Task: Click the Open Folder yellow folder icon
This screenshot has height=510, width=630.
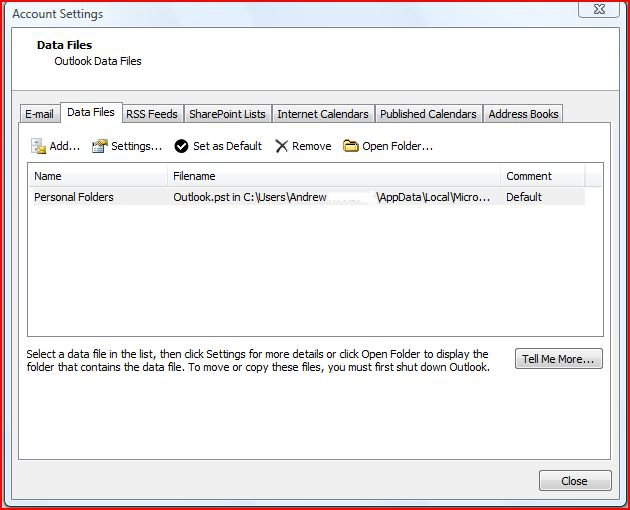Action: pyautogui.click(x=350, y=146)
